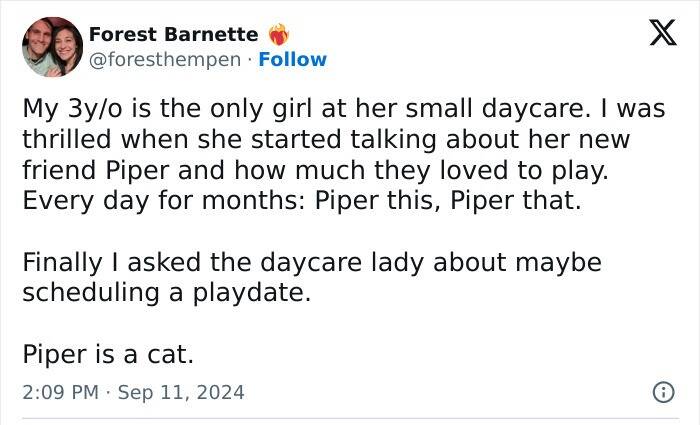This screenshot has width=700, height=425.
Task: Click the "Every day for months" line
Action: (x=300, y=199)
